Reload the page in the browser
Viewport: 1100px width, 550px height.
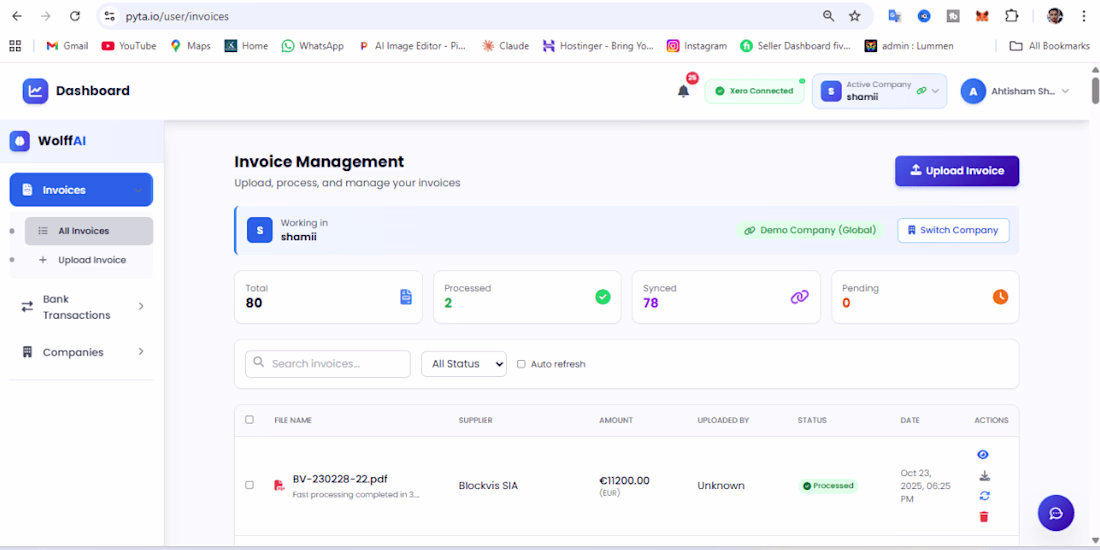click(75, 15)
